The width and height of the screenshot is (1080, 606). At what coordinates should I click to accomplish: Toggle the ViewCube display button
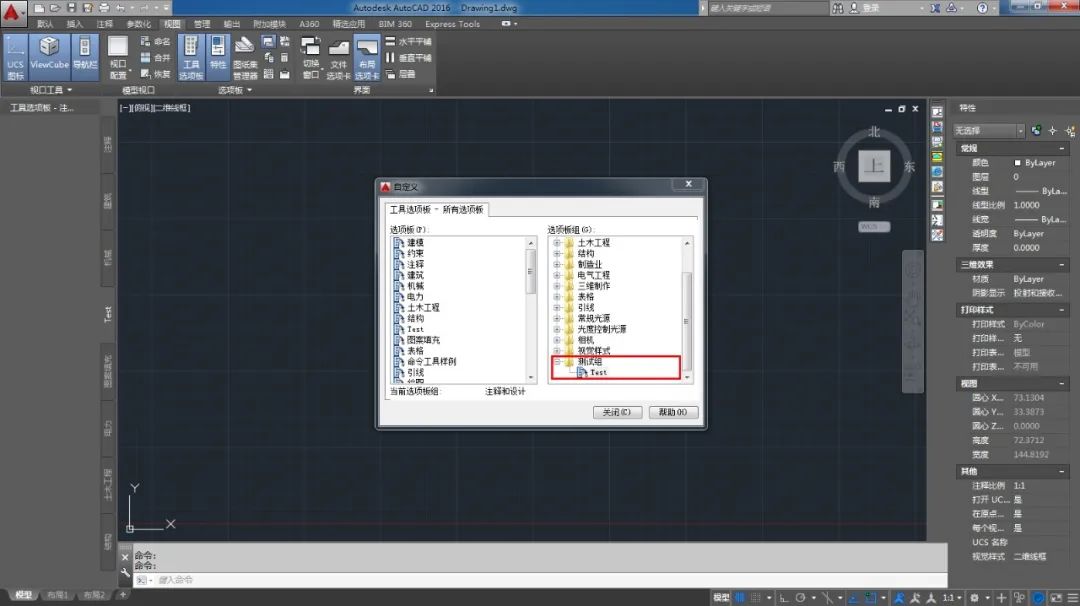49,56
